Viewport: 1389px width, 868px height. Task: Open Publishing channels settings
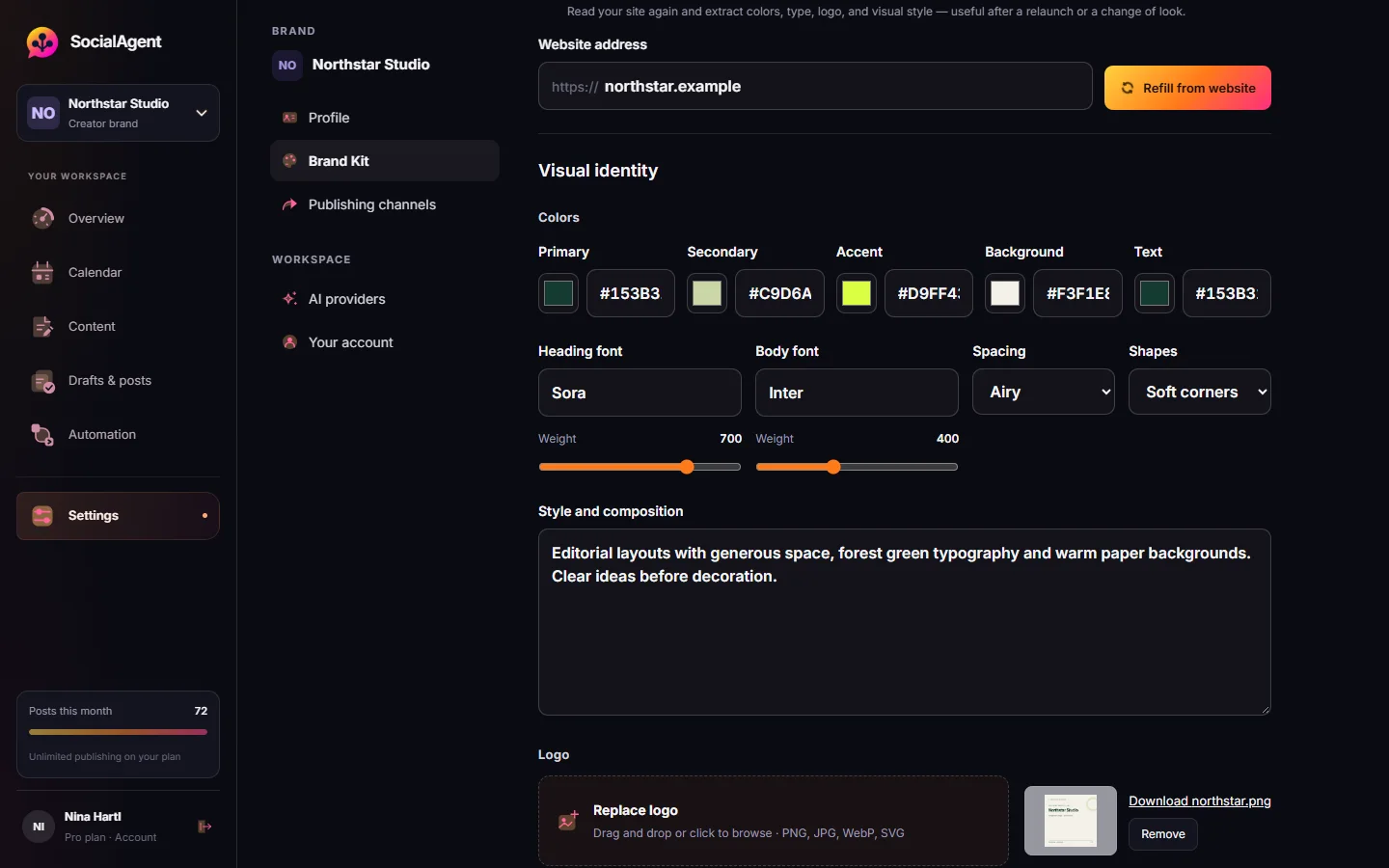pos(385,204)
